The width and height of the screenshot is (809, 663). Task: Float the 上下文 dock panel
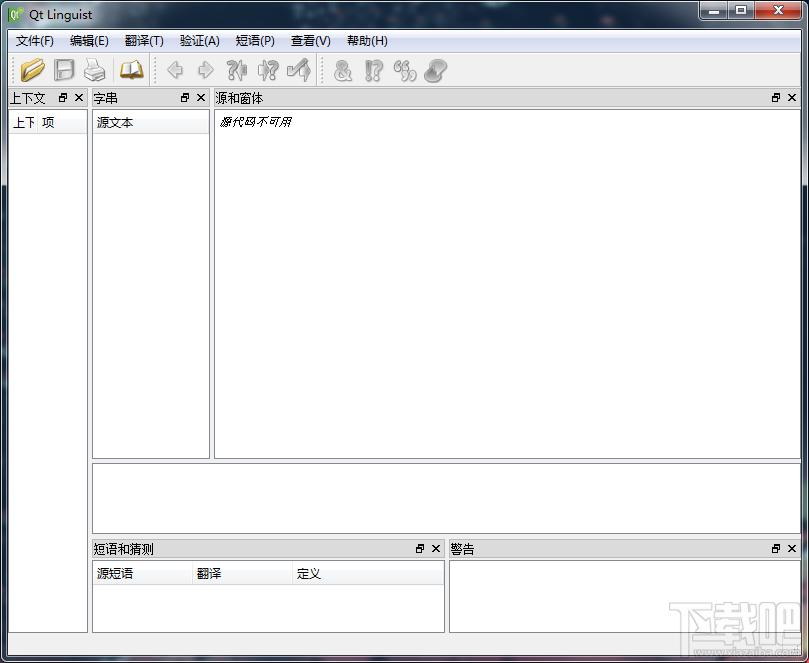pos(63,98)
